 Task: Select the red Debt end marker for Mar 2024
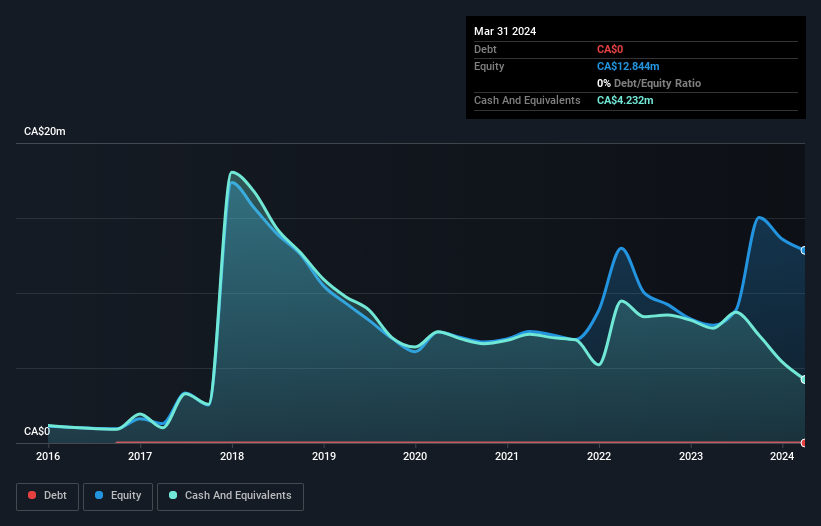point(804,443)
